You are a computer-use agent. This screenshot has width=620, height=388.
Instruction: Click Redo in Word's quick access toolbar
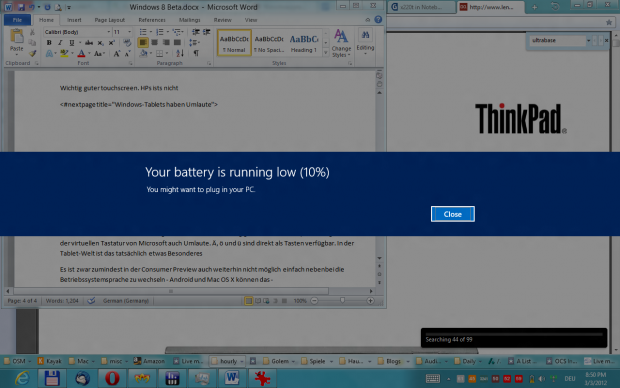pyautogui.click(x=47, y=7)
